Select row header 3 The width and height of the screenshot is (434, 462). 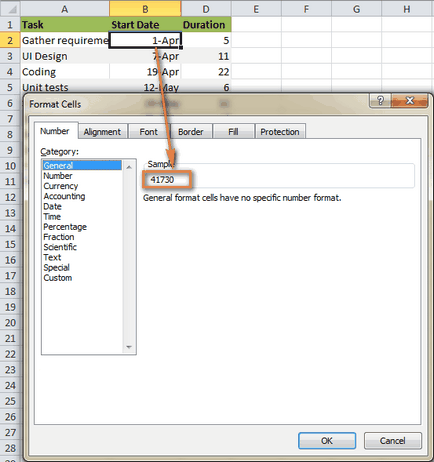(10, 56)
